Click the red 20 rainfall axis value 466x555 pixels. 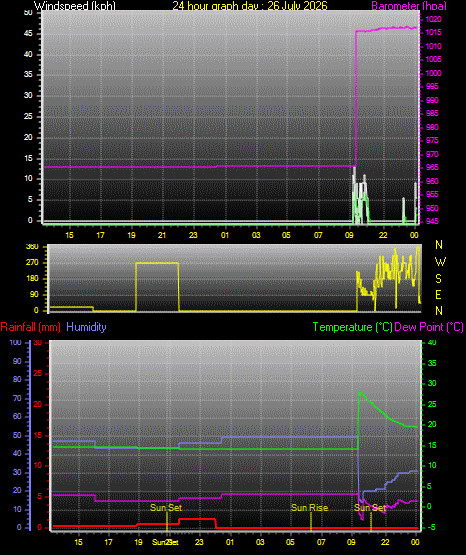click(x=37, y=405)
